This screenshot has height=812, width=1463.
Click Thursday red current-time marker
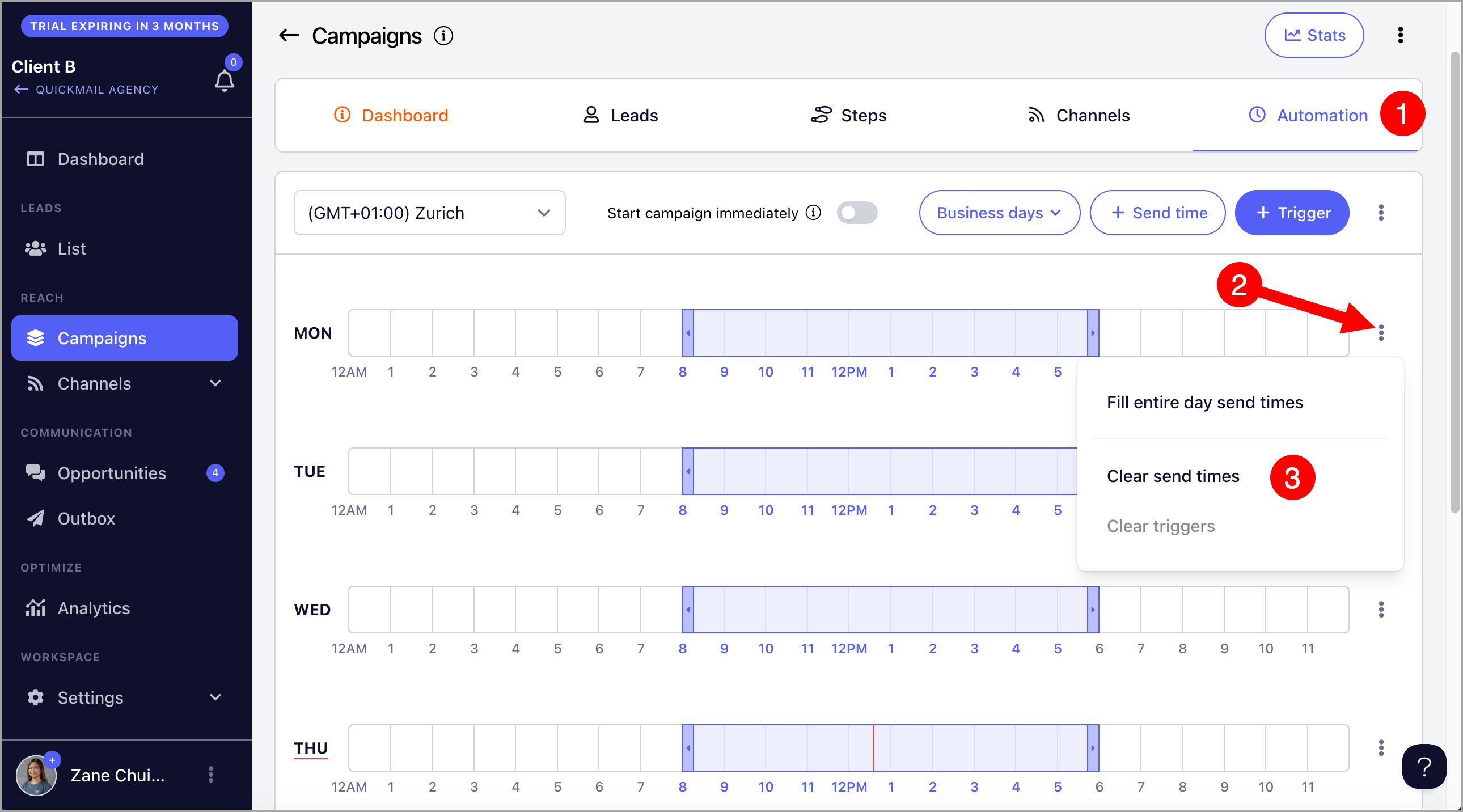pos(873,748)
